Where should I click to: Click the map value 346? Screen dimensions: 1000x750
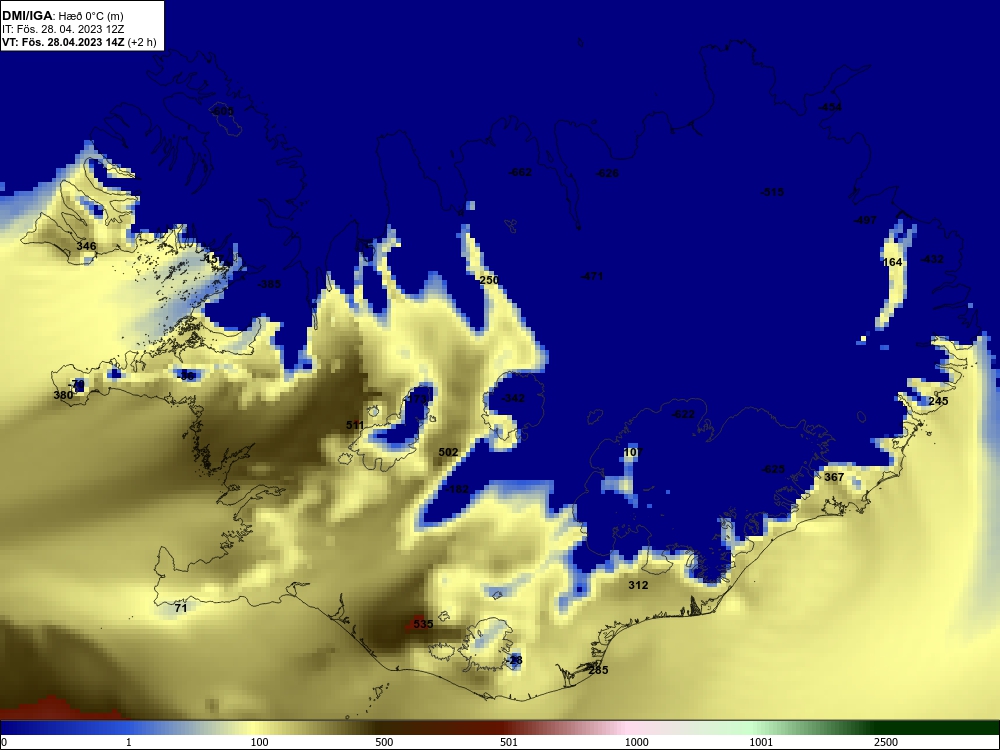pos(86,246)
